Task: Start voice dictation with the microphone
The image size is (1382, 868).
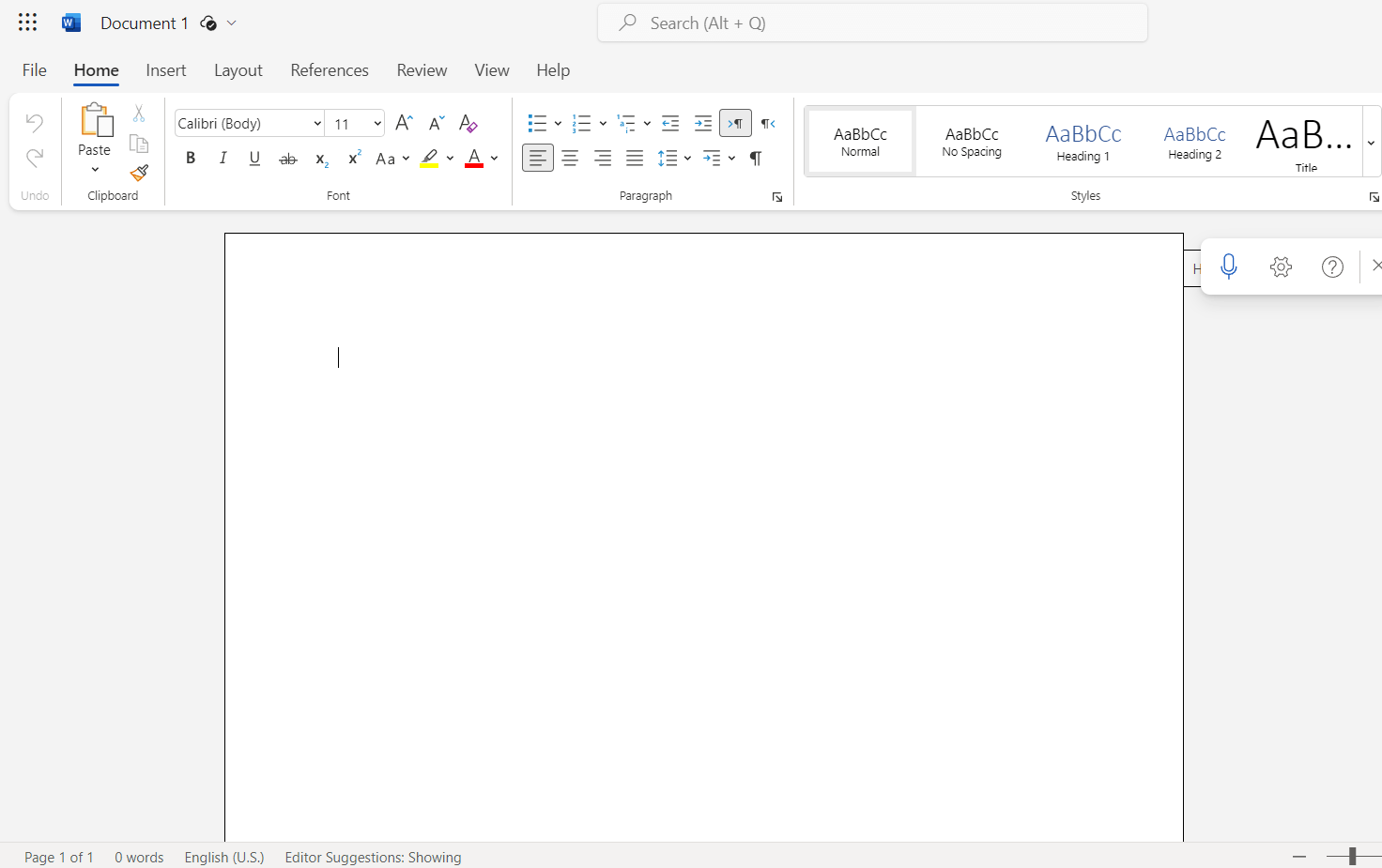Action: pos(1228,266)
